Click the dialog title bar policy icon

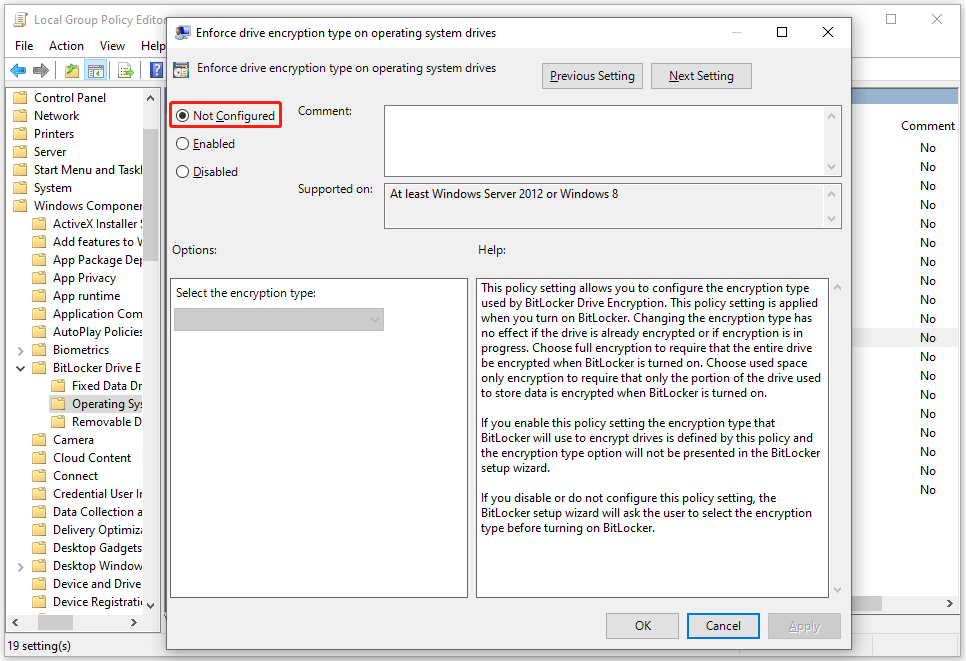[x=182, y=33]
